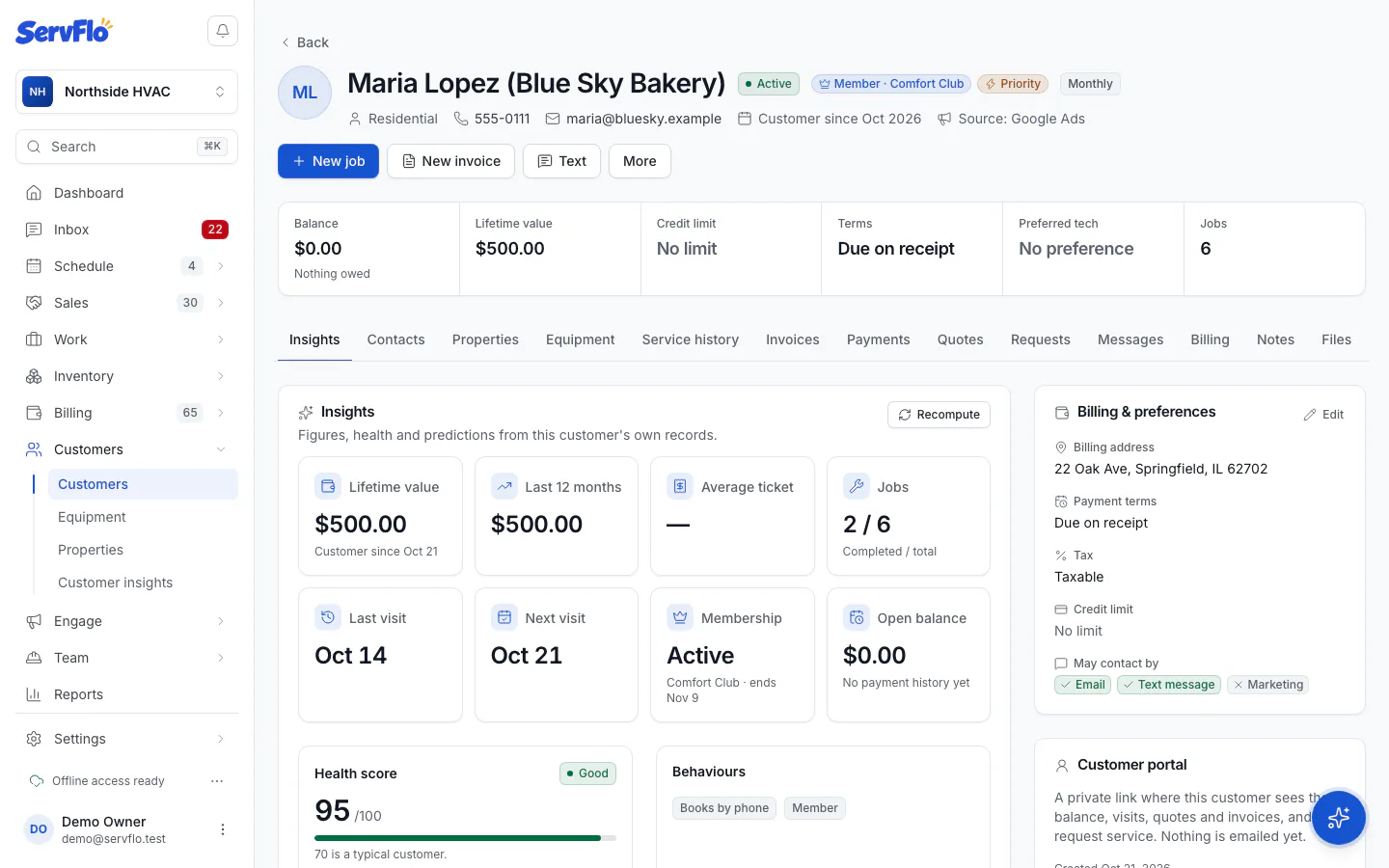This screenshot has width=1389, height=868.
Task: Click the New invoice button
Action: tap(451, 161)
